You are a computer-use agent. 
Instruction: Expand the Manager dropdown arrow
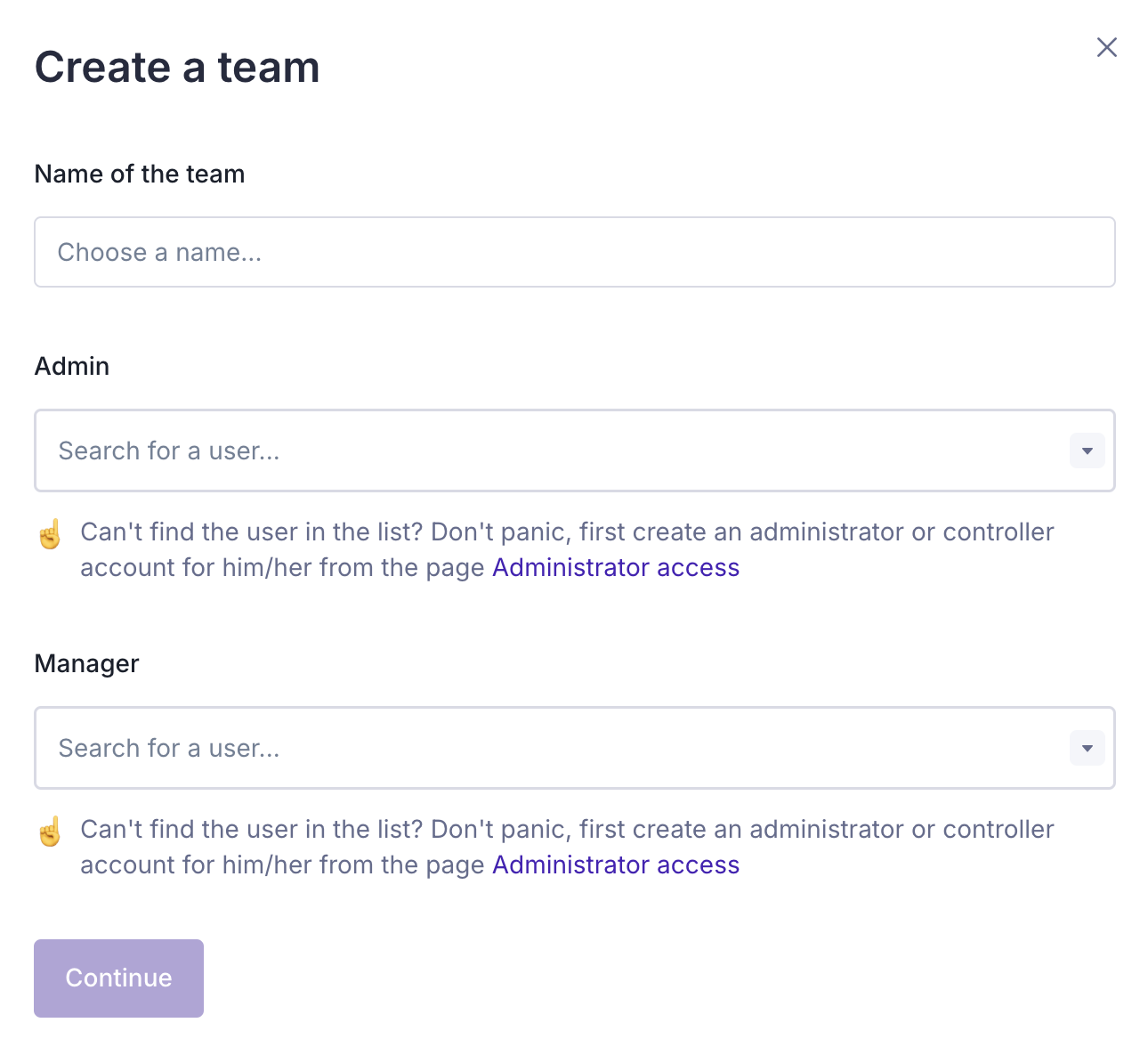(1087, 748)
